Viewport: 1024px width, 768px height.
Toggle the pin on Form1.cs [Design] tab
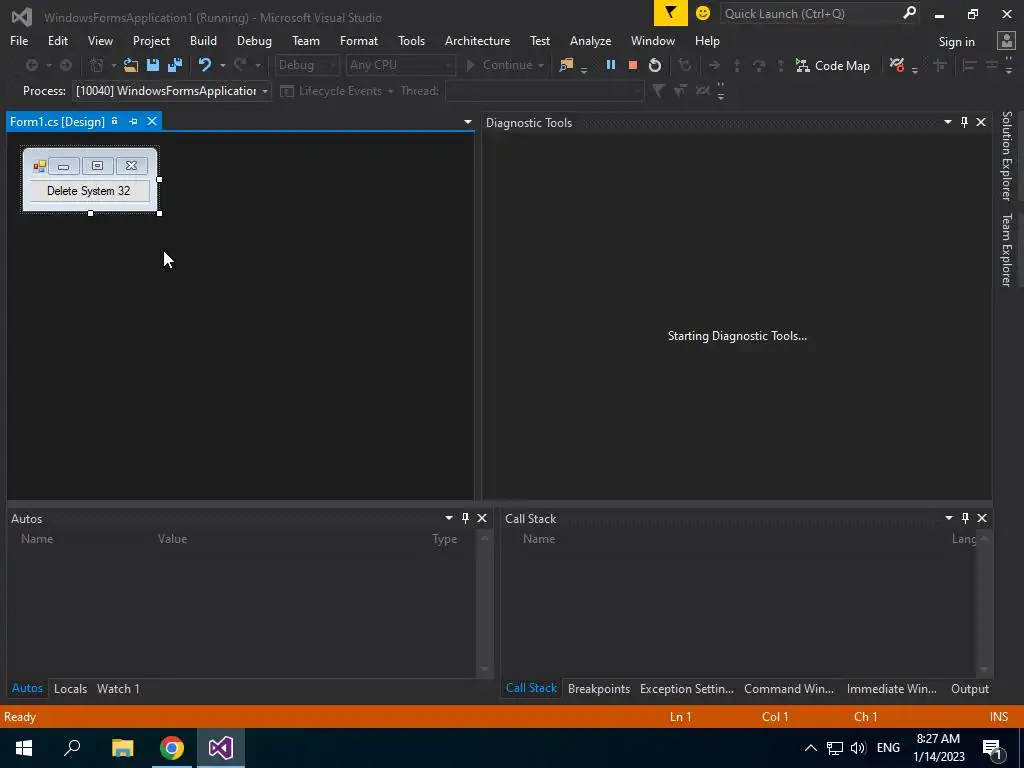[133, 121]
